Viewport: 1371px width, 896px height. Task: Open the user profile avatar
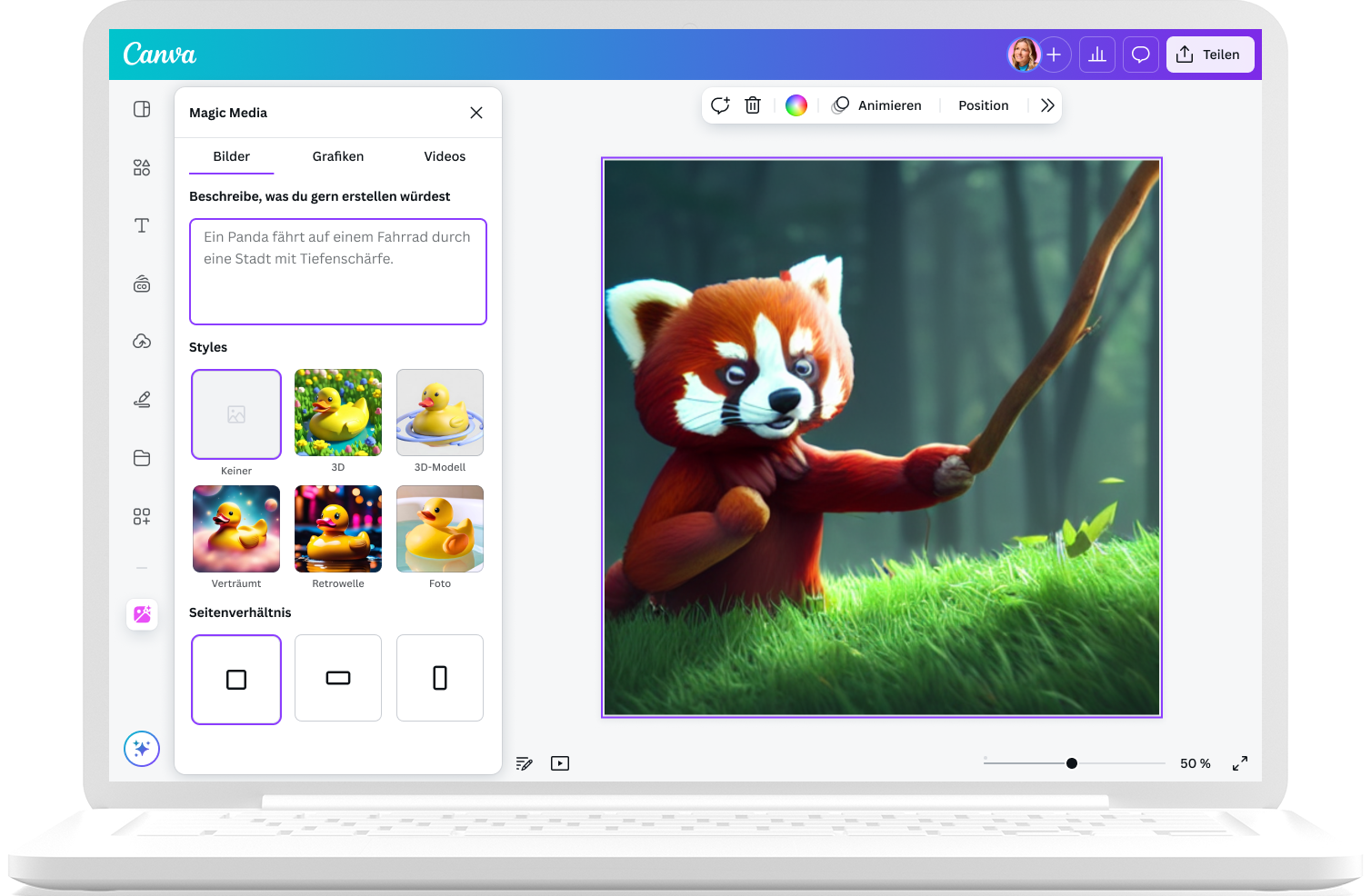[1024, 55]
